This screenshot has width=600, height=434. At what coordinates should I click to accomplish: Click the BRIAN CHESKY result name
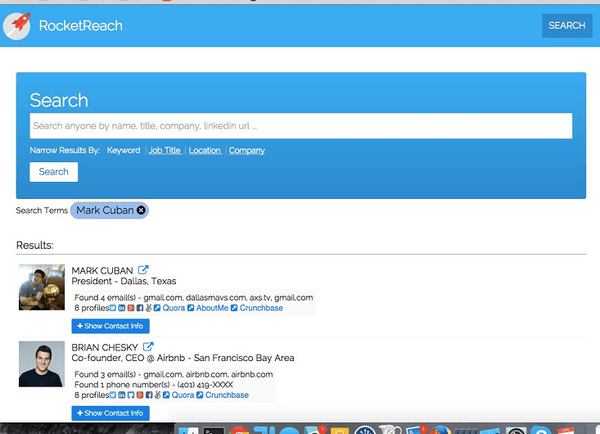click(104, 348)
